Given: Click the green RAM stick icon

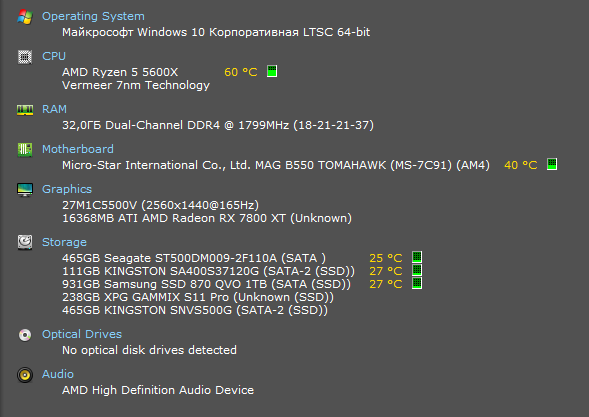Looking at the screenshot, I should click(25, 110).
